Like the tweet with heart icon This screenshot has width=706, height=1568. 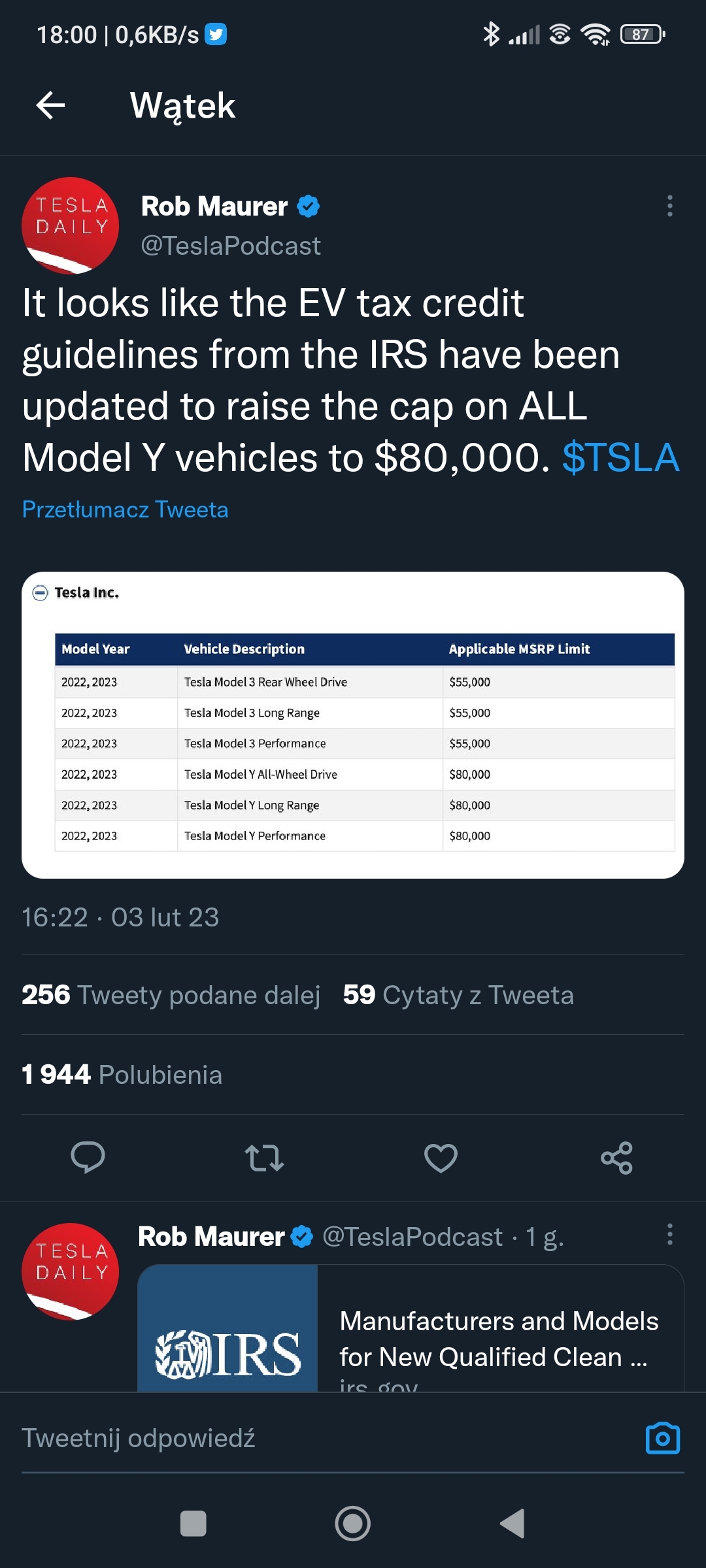pos(441,1158)
